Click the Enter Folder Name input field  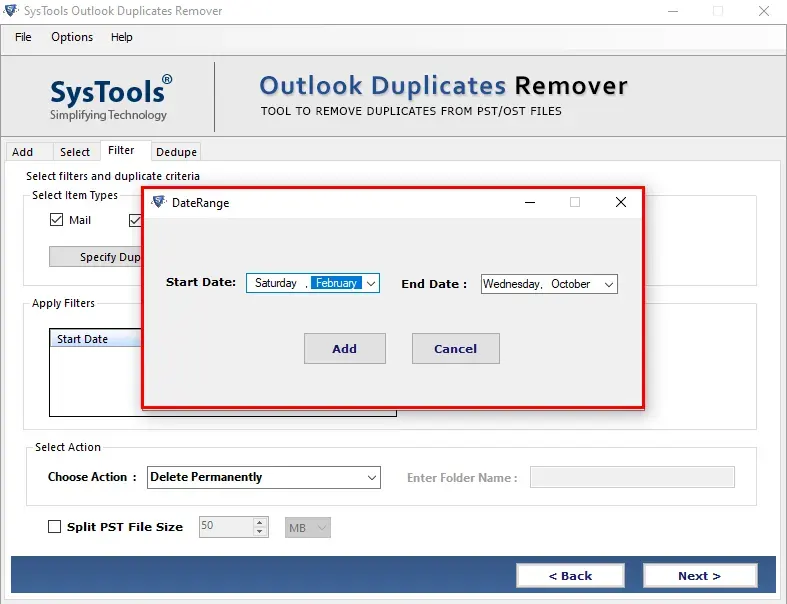[632, 477]
